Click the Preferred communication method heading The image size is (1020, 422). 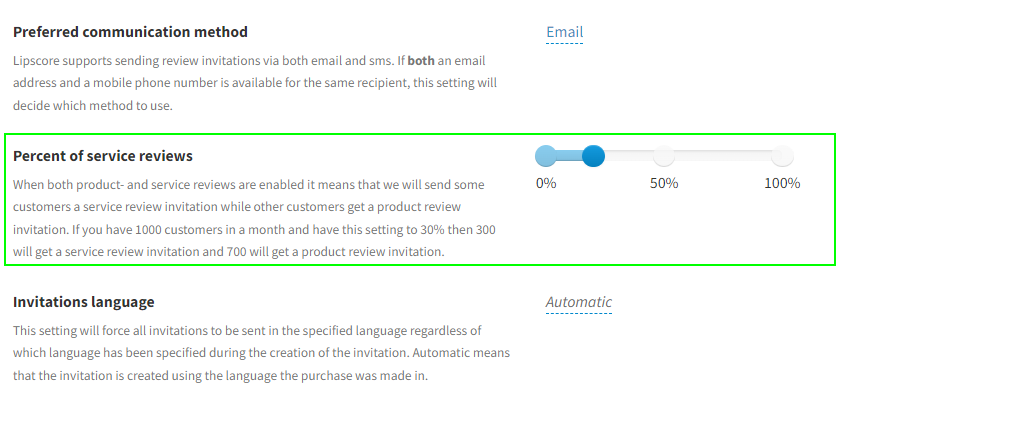pyautogui.click(x=130, y=32)
